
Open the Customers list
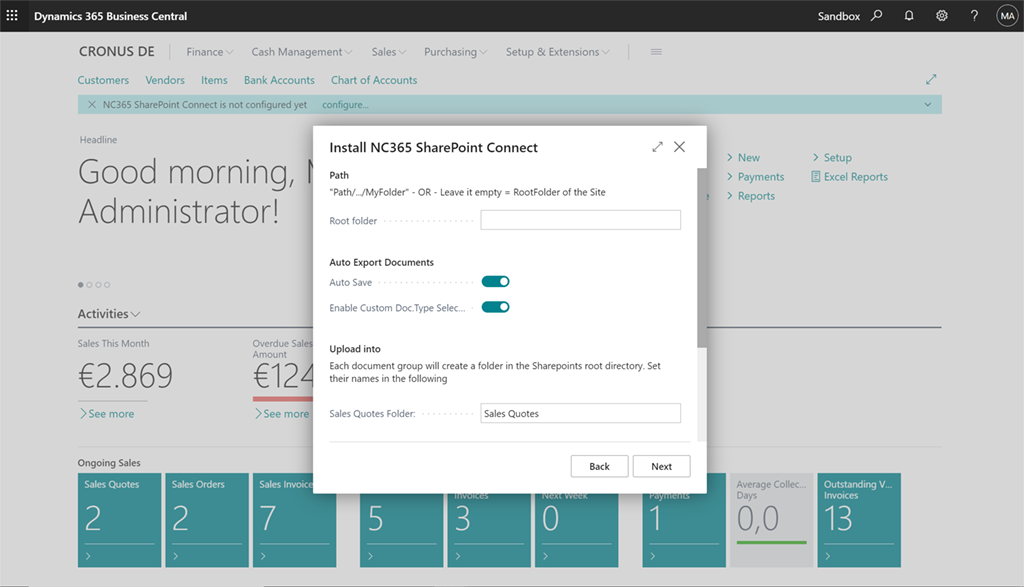point(103,80)
